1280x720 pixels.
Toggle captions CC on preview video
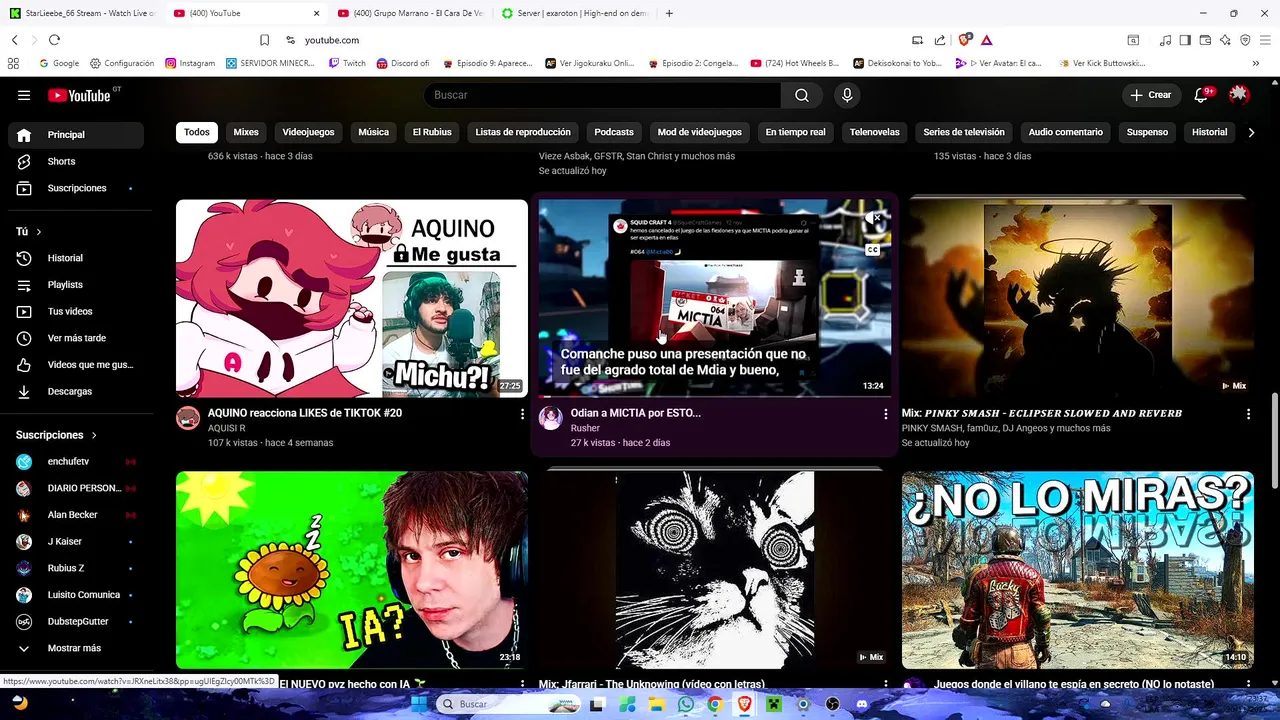(x=873, y=250)
